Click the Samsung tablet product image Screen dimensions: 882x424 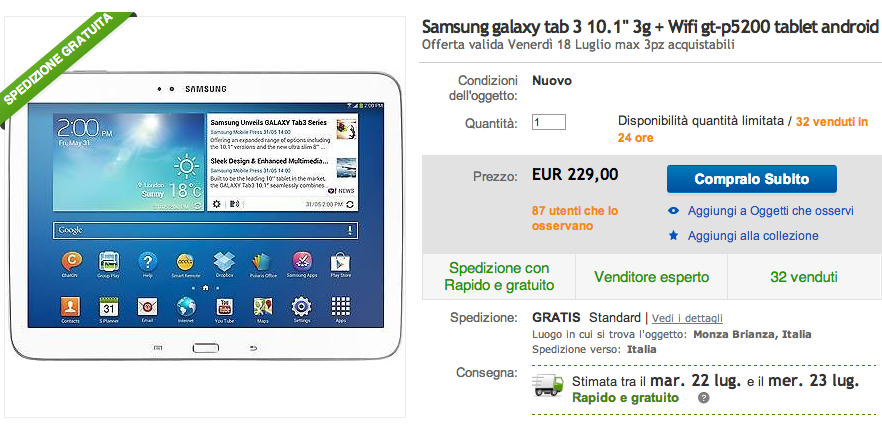click(x=205, y=216)
